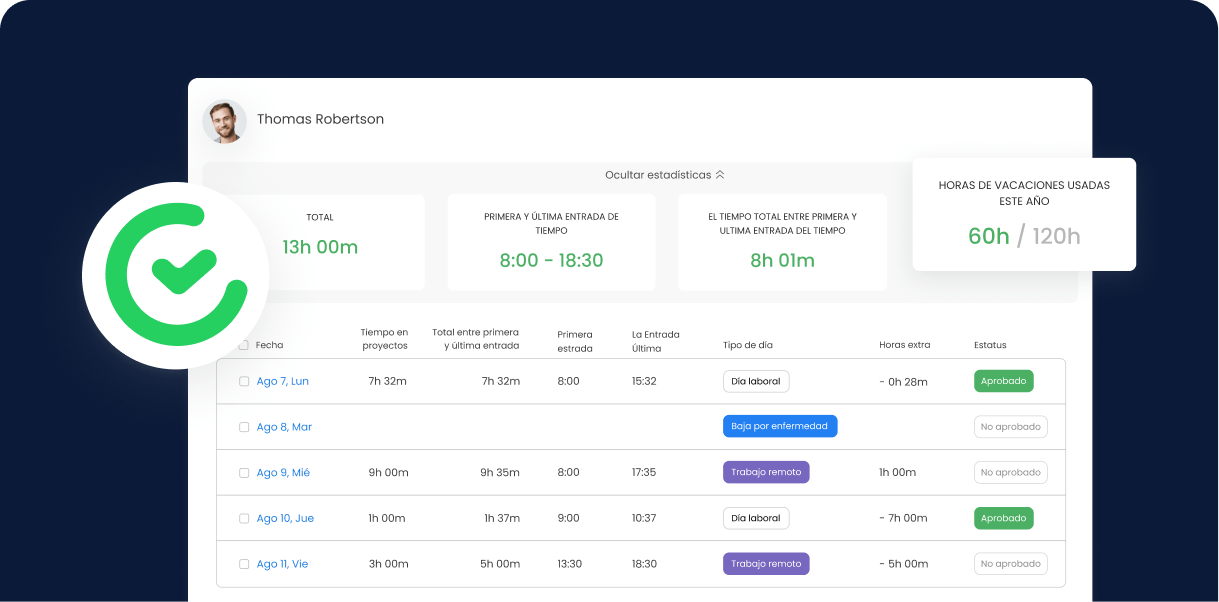Select the Ago 8, Mar row checkbox
Screen dimensions: 1219x602
point(244,427)
